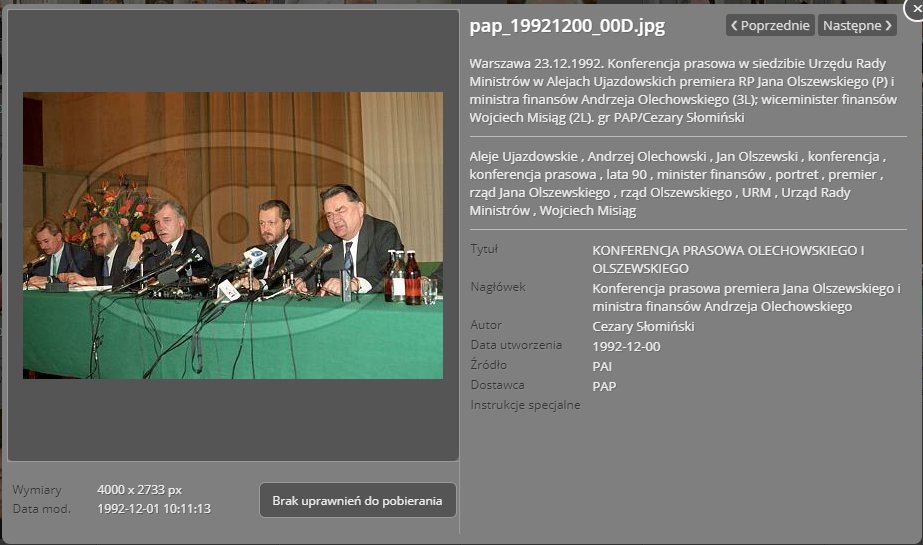
Task: Click the author value 'Cezary Słomiński'
Action: (x=643, y=327)
